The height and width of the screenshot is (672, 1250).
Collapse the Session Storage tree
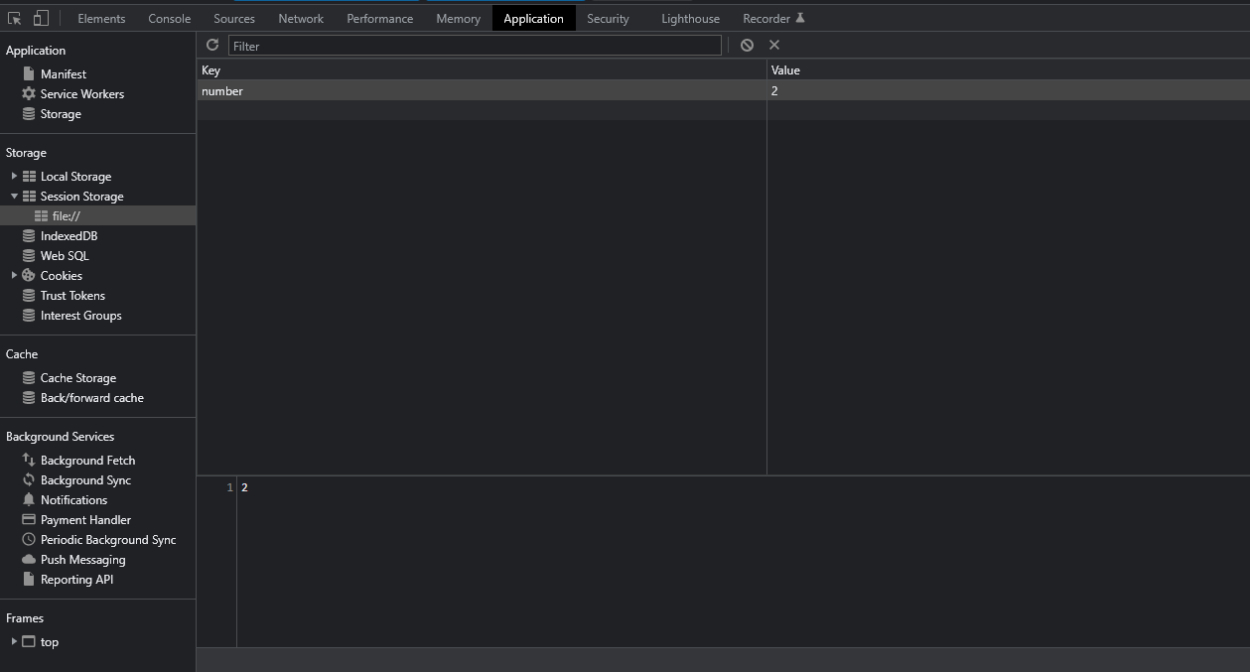(14, 197)
